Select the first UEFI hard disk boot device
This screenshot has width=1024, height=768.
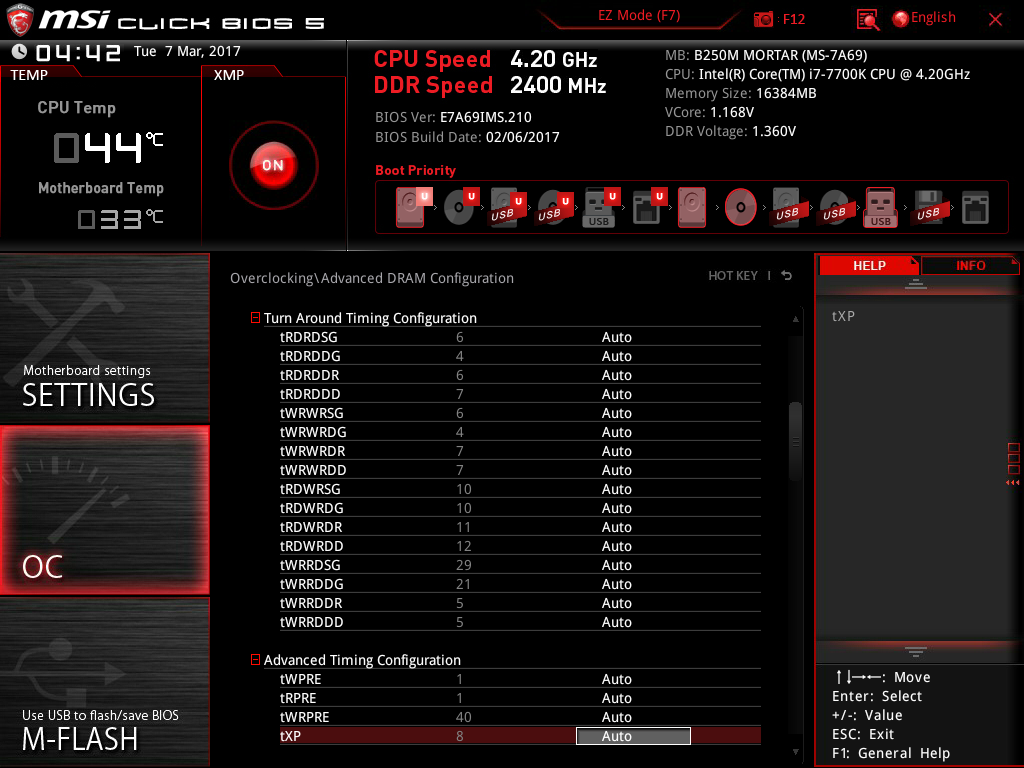[411, 207]
